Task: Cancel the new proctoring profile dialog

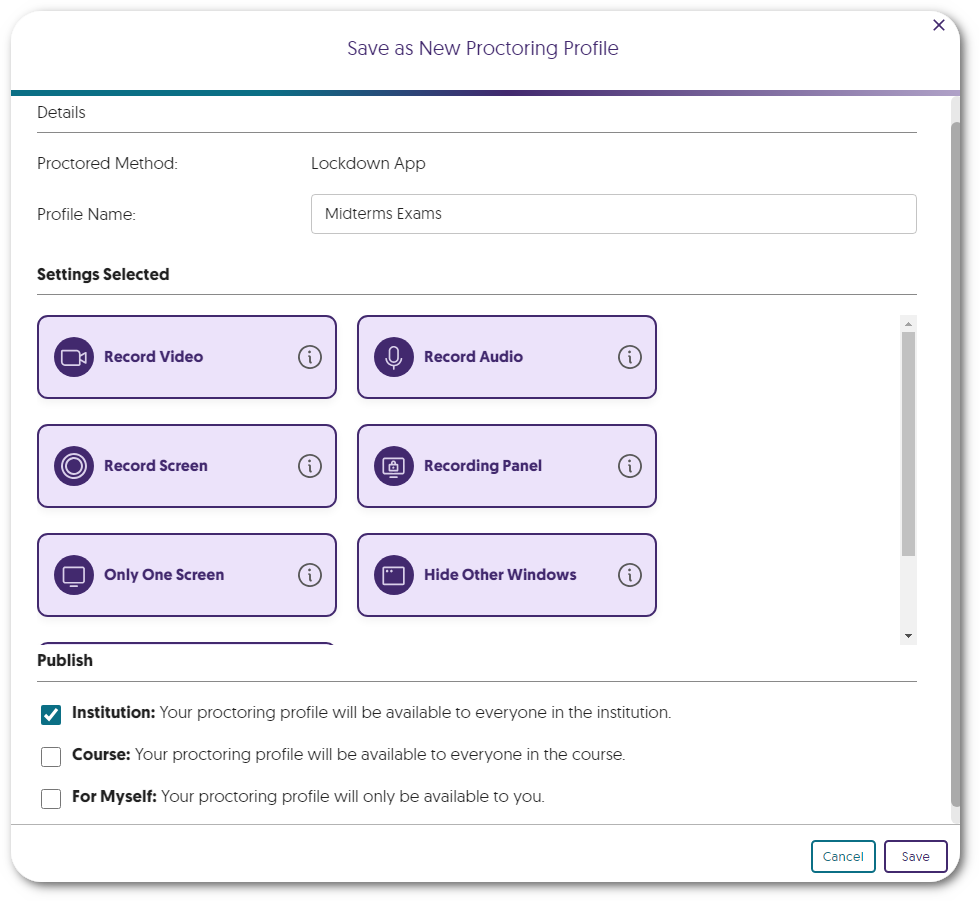Action: [x=843, y=857]
